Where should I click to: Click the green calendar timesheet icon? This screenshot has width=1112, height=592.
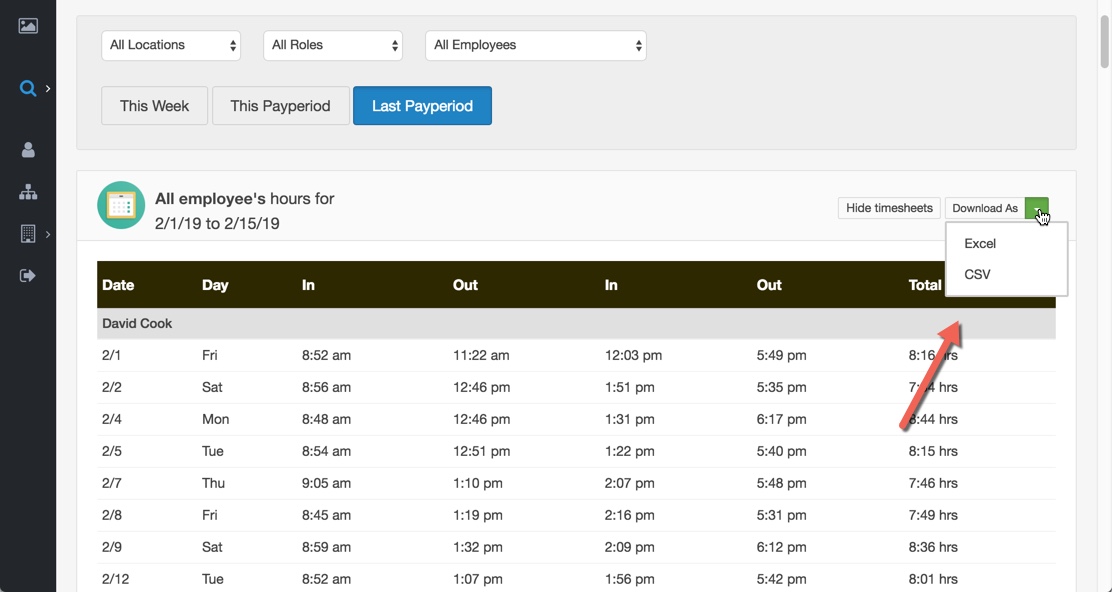(x=121, y=205)
